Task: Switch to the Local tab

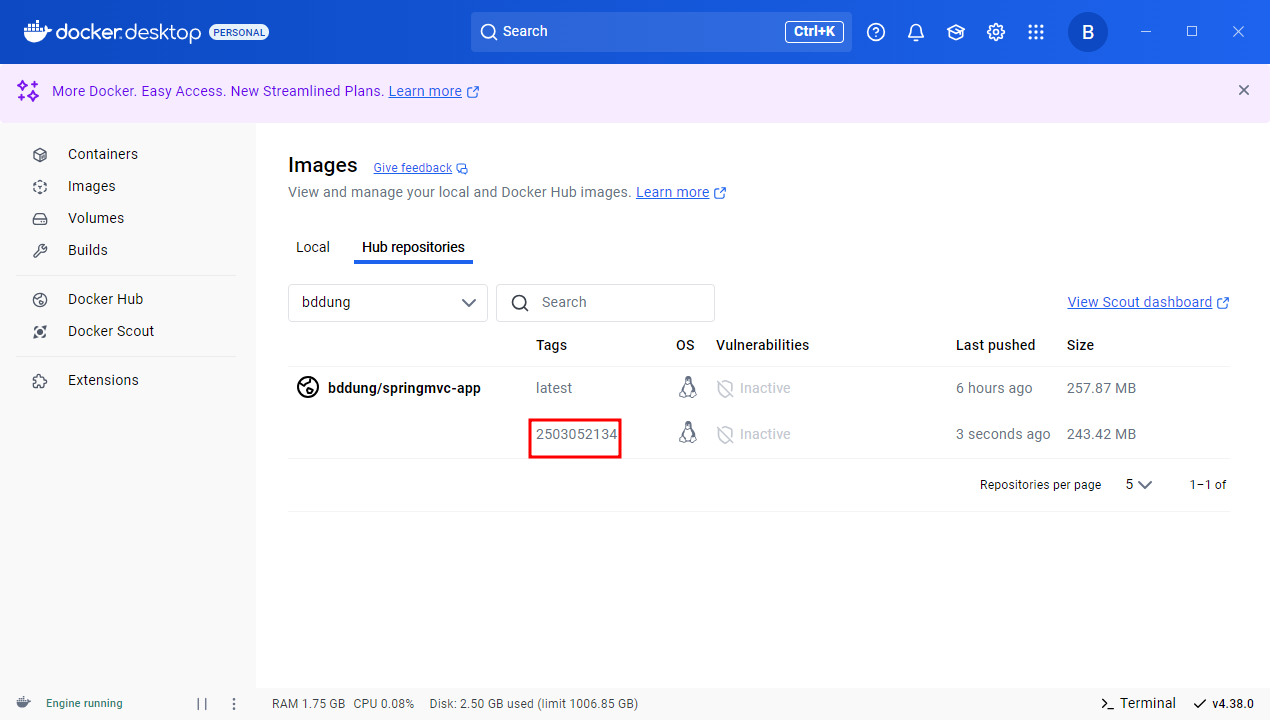Action: (x=313, y=247)
